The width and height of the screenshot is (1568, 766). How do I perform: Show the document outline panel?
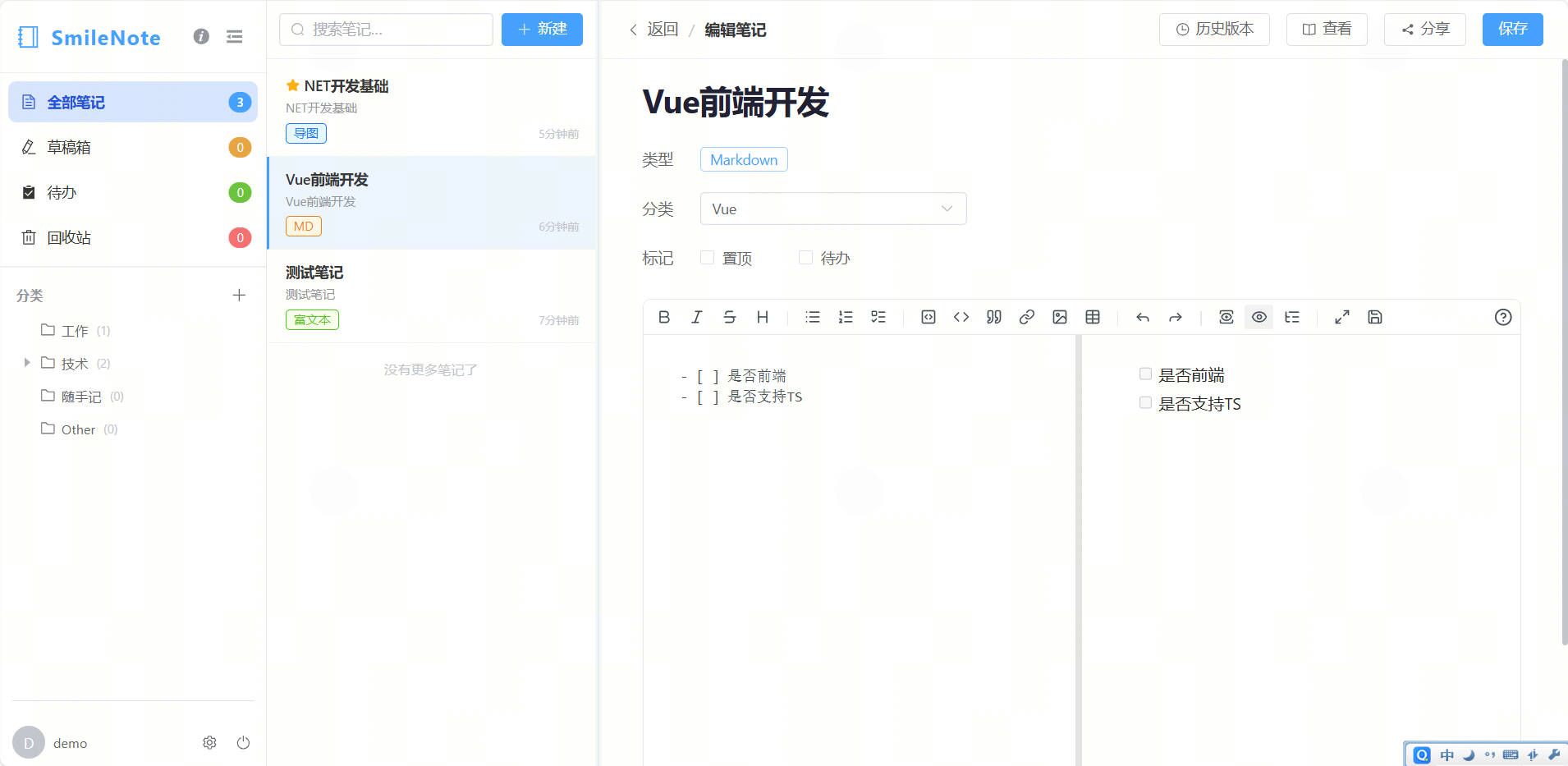point(1292,317)
